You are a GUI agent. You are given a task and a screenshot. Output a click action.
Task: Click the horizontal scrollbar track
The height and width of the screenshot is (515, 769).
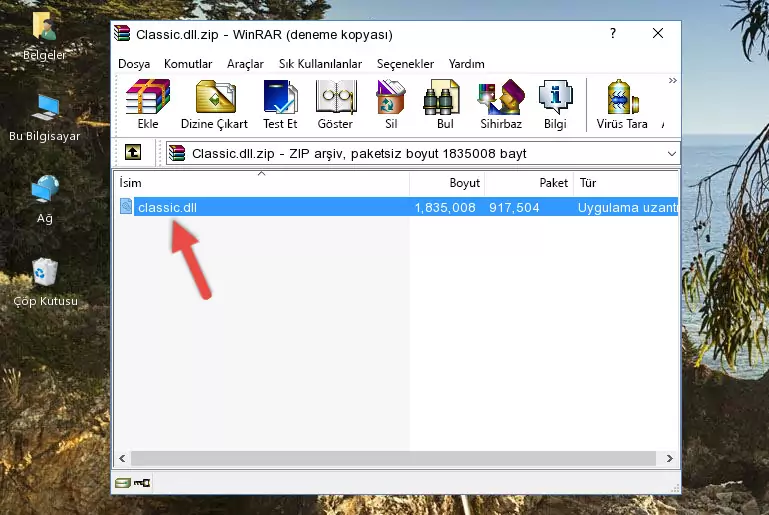[393, 459]
